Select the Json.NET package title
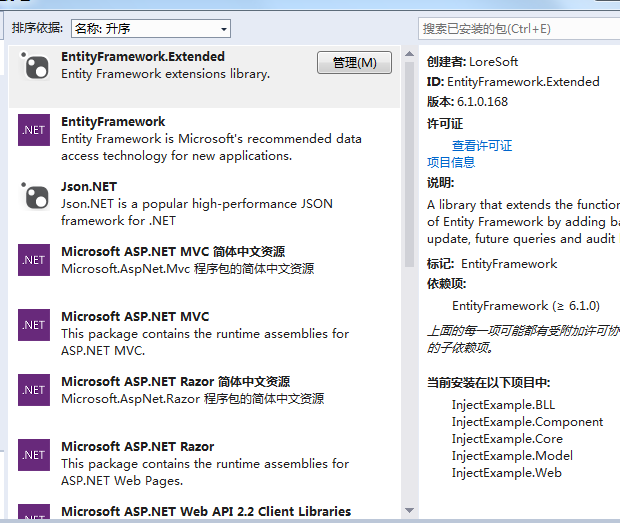Viewport: 620px width, 523px height. click(89, 186)
